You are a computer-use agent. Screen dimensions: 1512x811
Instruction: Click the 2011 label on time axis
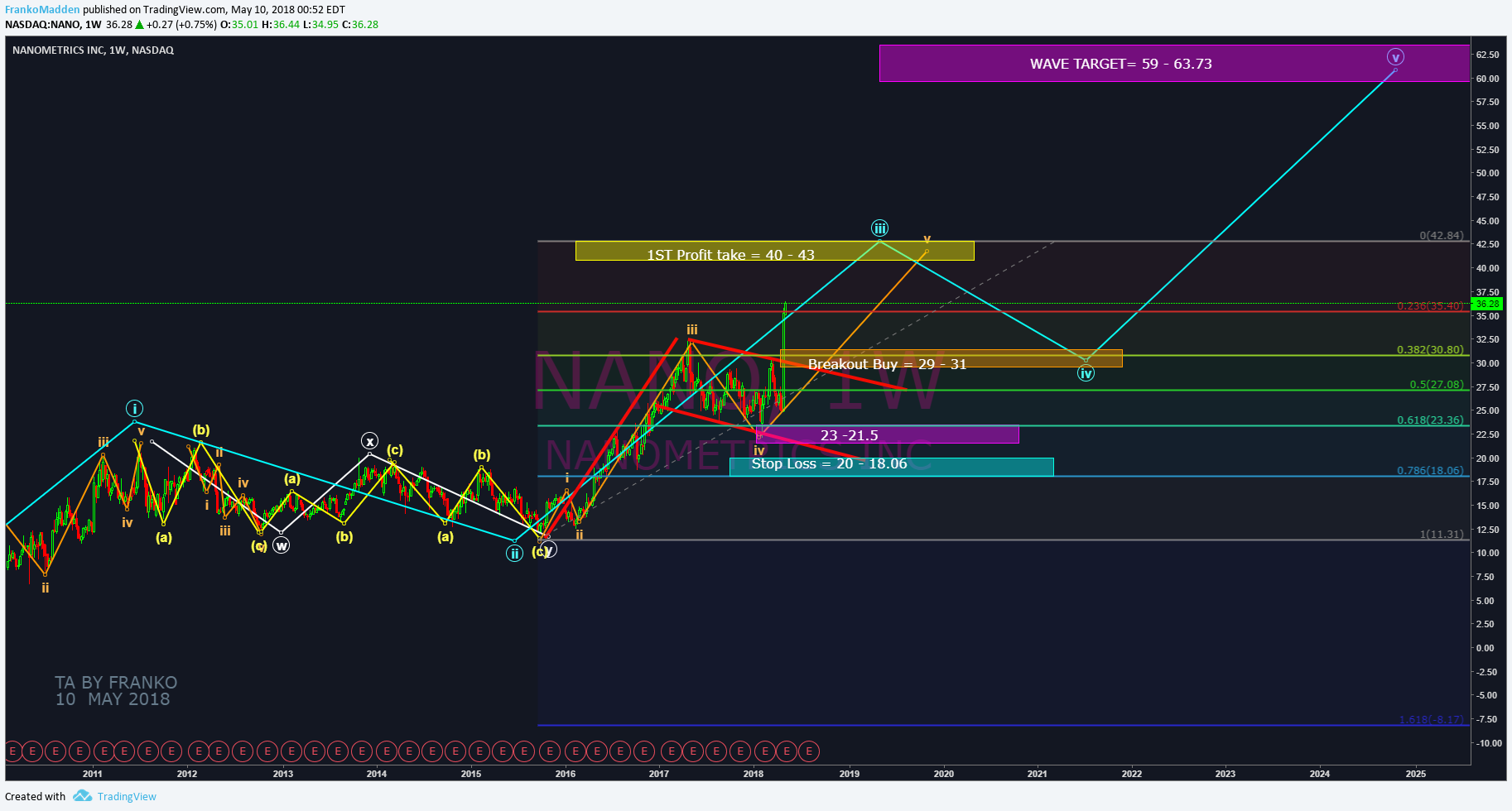pos(93,775)
